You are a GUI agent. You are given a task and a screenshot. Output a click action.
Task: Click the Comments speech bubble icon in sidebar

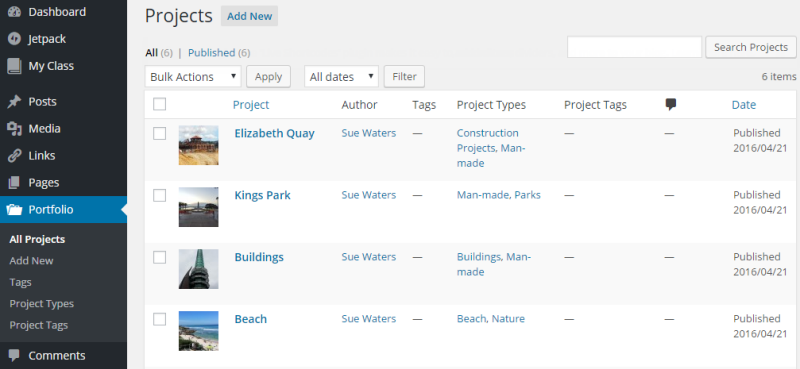[x=14, y=355]
